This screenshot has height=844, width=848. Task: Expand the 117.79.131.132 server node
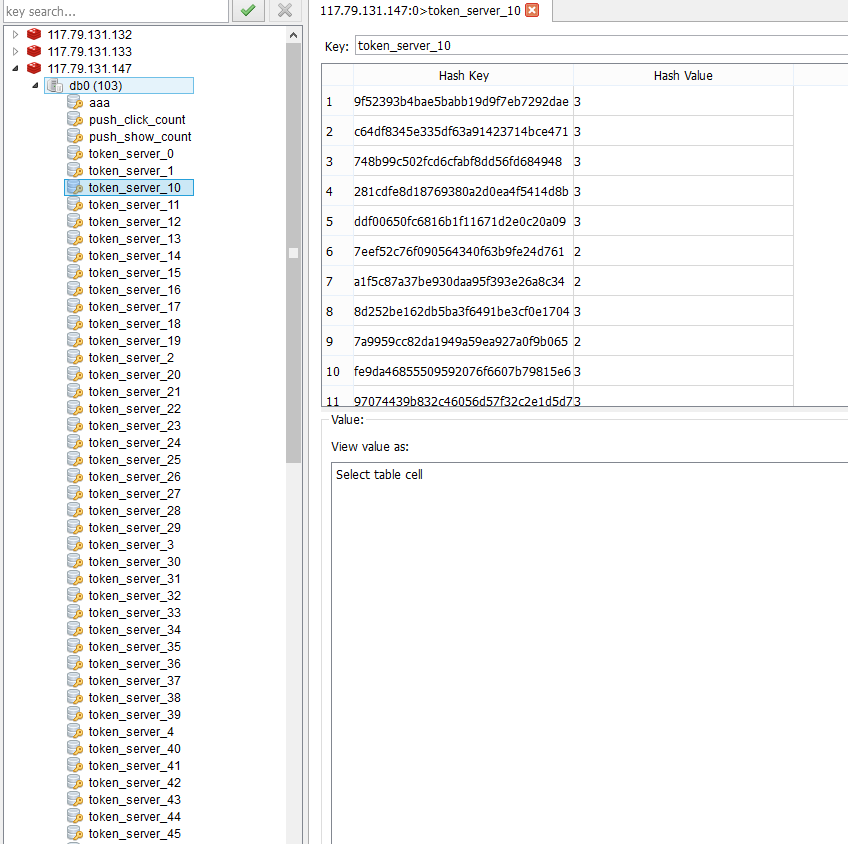tap(15, 35)
